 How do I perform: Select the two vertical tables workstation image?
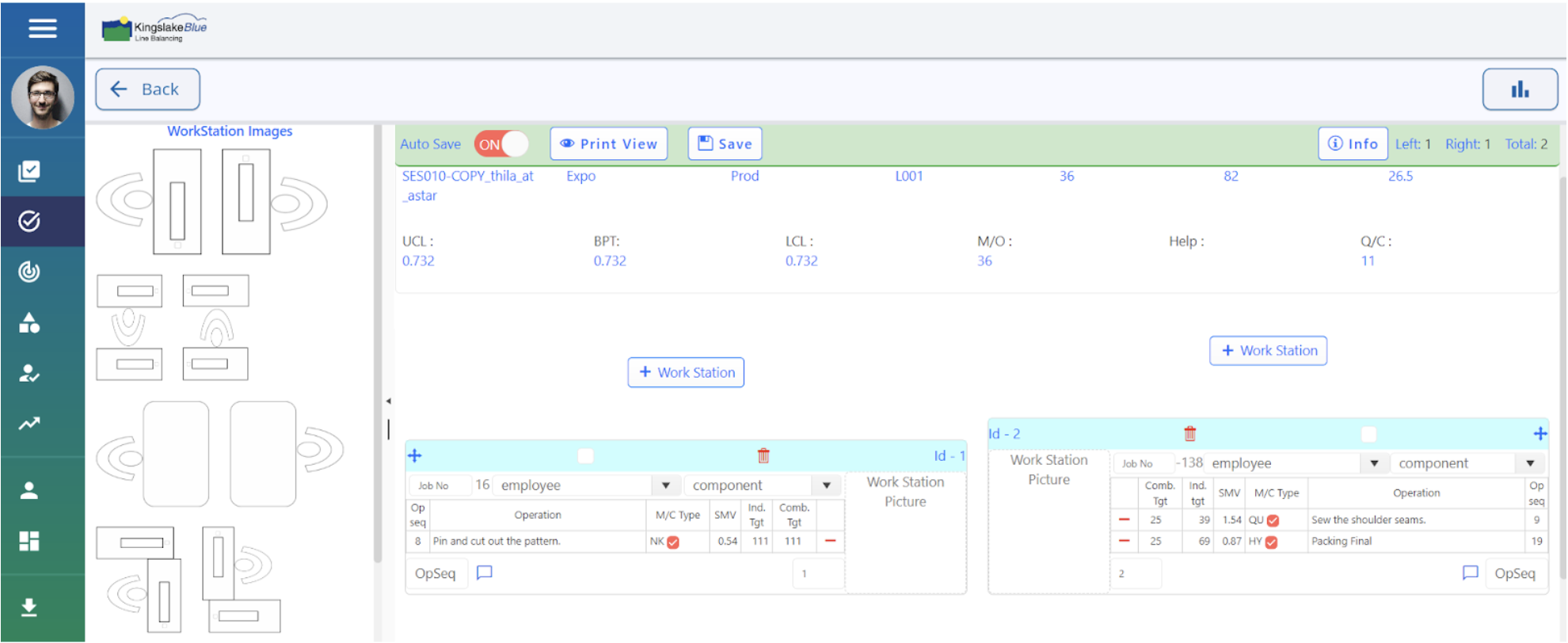click(211, 201)
